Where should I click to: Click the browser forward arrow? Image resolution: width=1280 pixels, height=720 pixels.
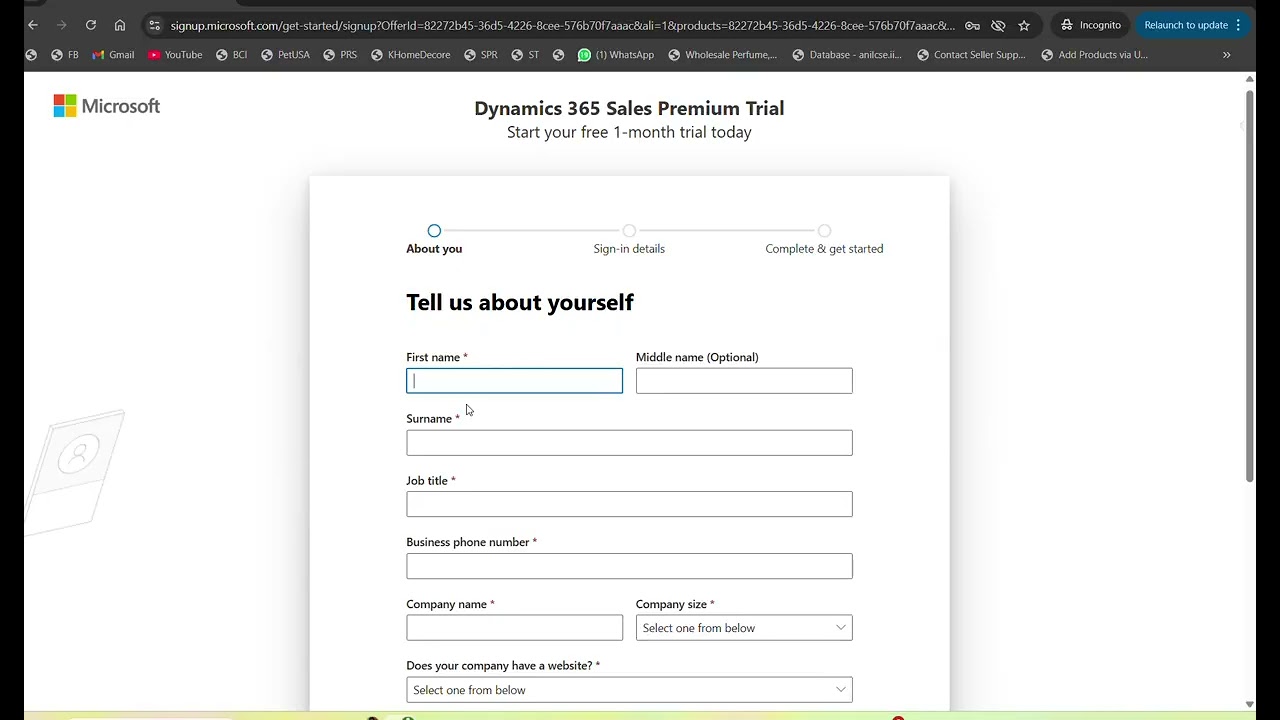[62, 25]
